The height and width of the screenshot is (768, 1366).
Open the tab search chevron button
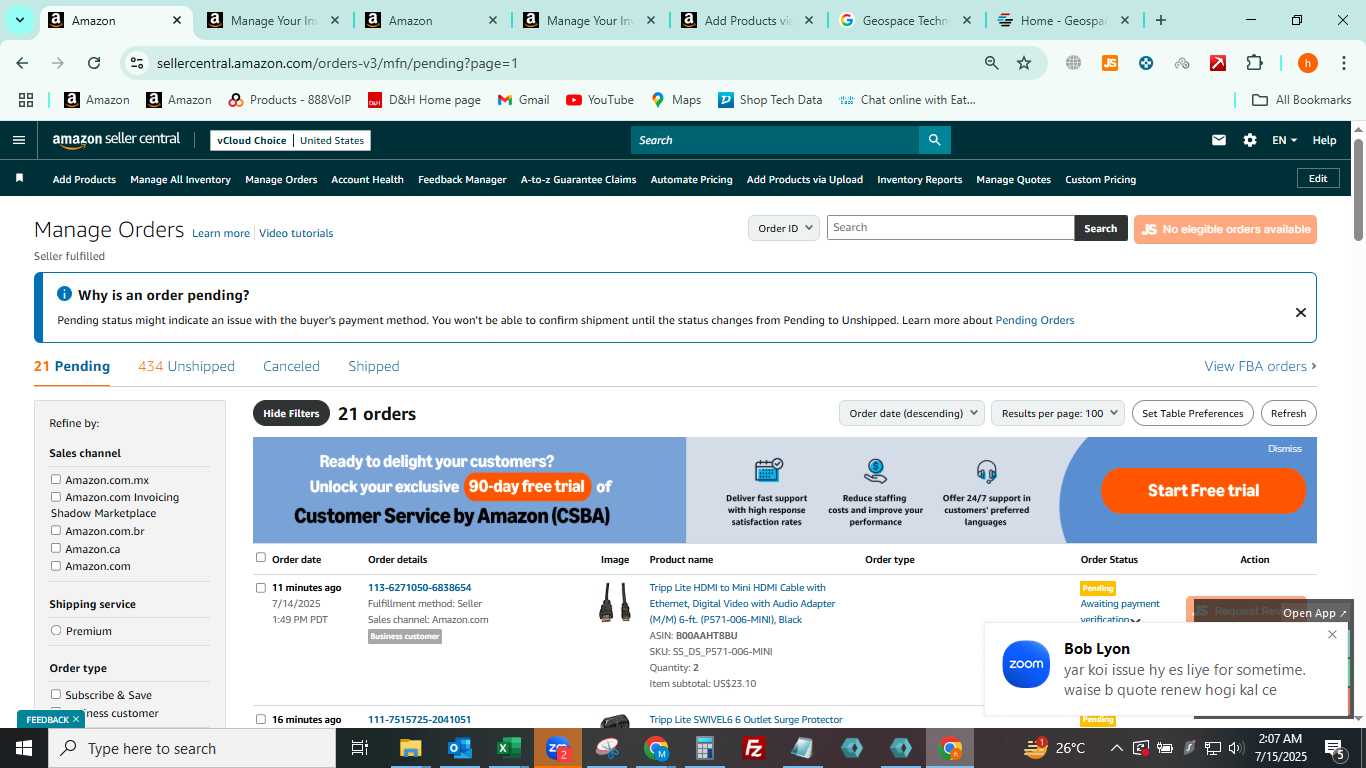20,20
